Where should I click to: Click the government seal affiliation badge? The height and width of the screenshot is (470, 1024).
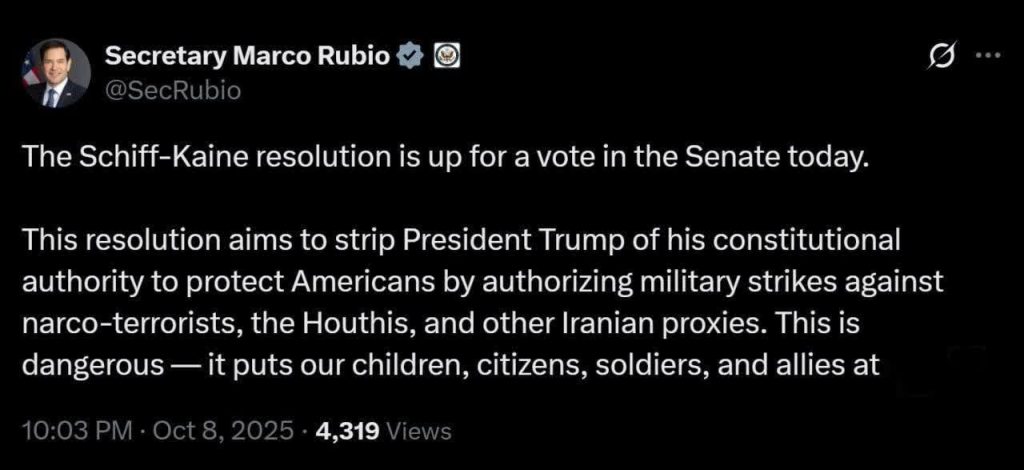click(x=446, y=57)
